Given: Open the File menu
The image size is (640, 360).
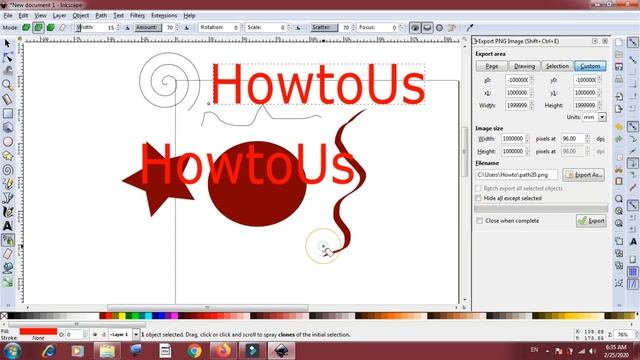Looking at the screenshot, I should 8,16.
